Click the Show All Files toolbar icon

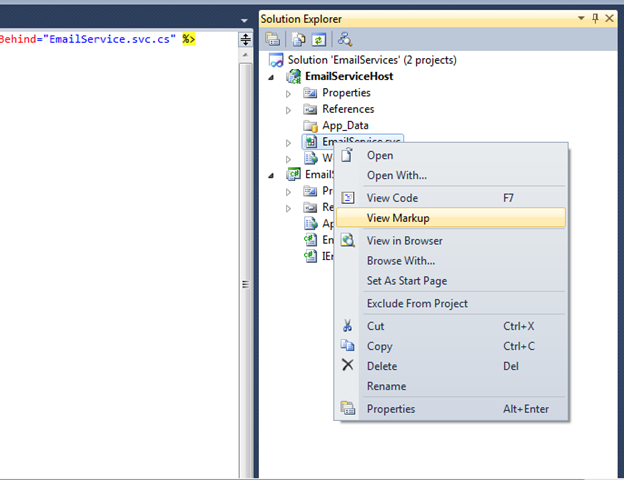pyautogui.click(x=298, y=39)
